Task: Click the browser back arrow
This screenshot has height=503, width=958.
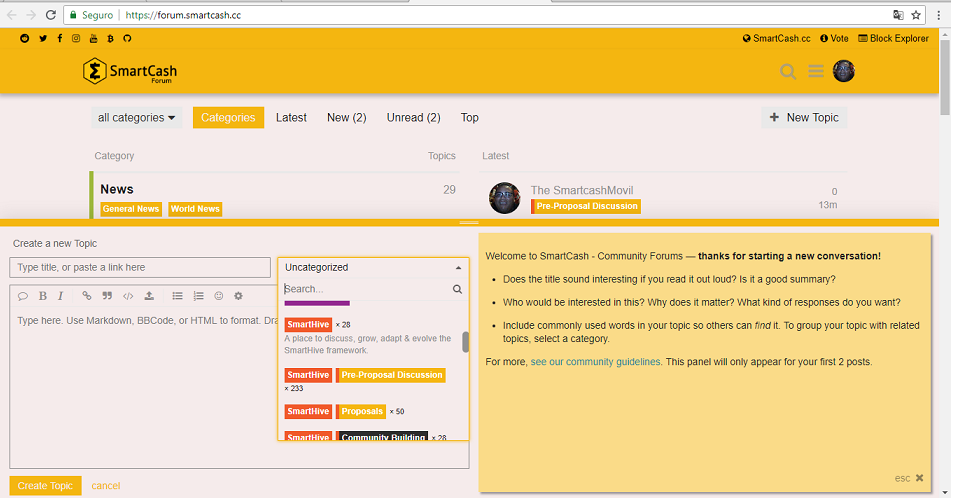Action: coord(12,15)
